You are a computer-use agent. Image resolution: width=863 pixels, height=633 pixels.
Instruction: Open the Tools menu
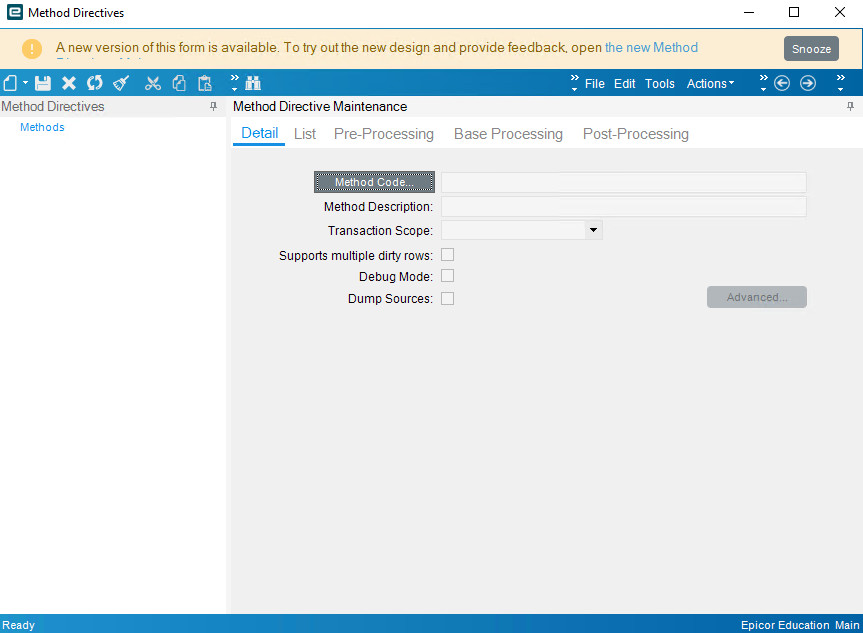[x=659, y=84]
